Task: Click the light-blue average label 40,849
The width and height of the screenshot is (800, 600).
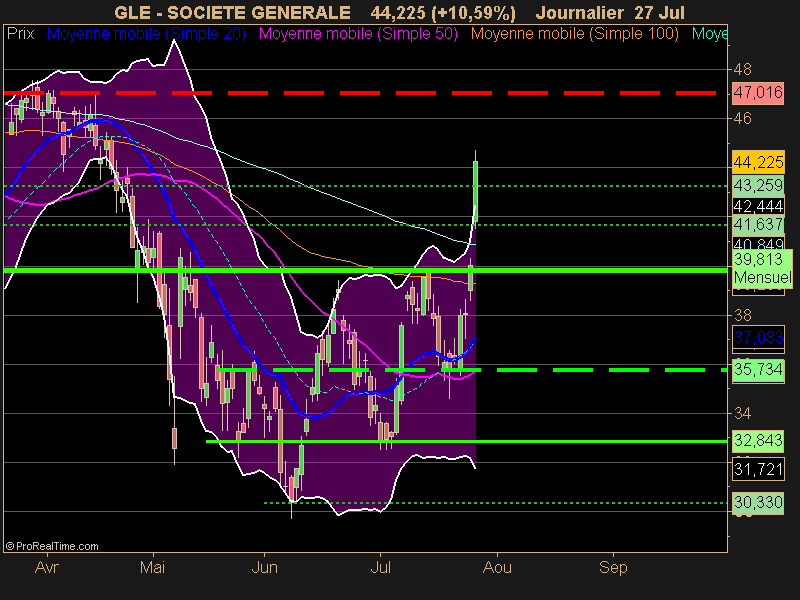Action: [x=758, y=243]
